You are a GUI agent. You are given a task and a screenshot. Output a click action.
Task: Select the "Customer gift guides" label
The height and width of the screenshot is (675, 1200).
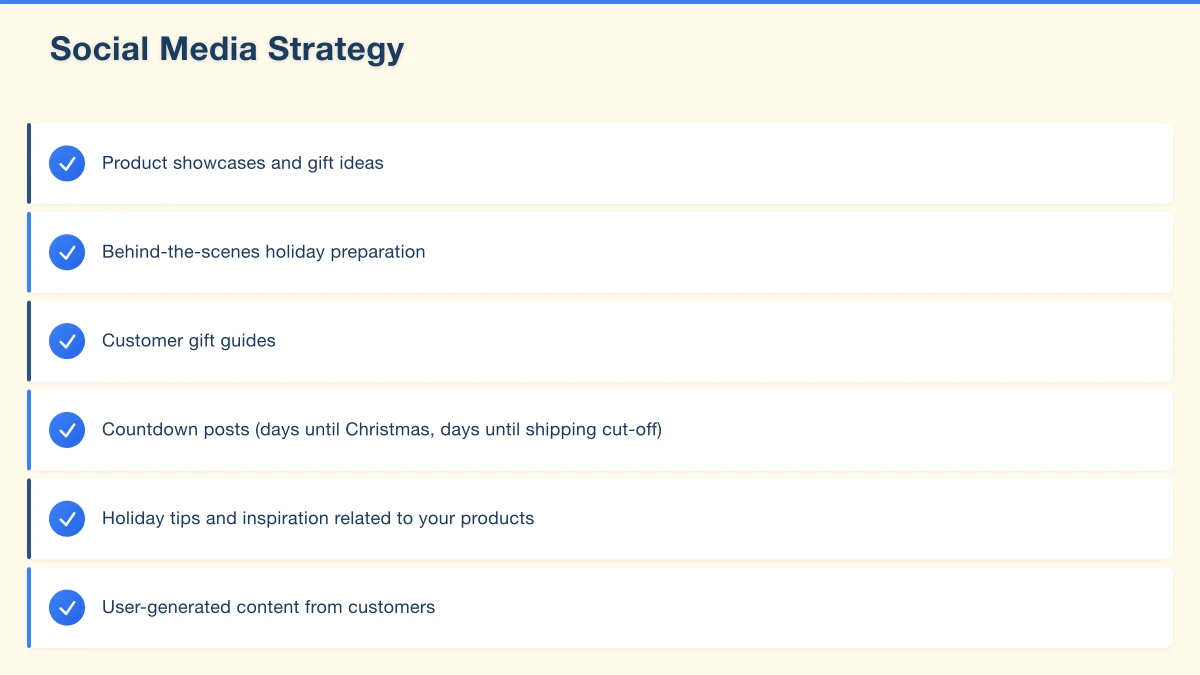coord(188,341)
